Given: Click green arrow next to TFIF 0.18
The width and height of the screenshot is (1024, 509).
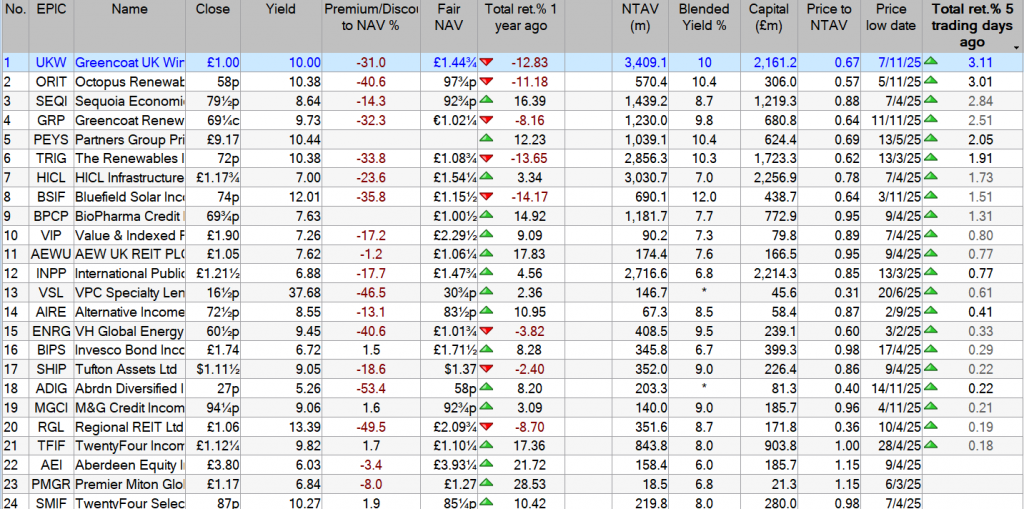Looking at the screenshot, I should click(x=932, y=445).
